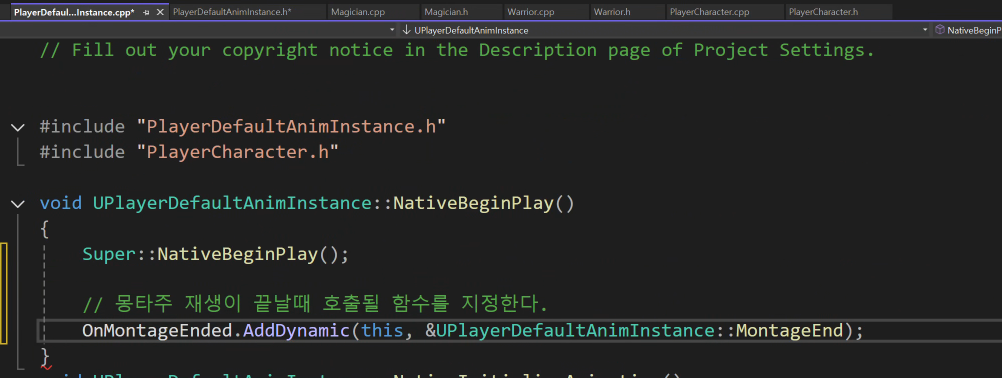Click "PlayerCharacter.h" include string
The width and height of the screenshot is (1002, 378).
(x=237, y=152)
